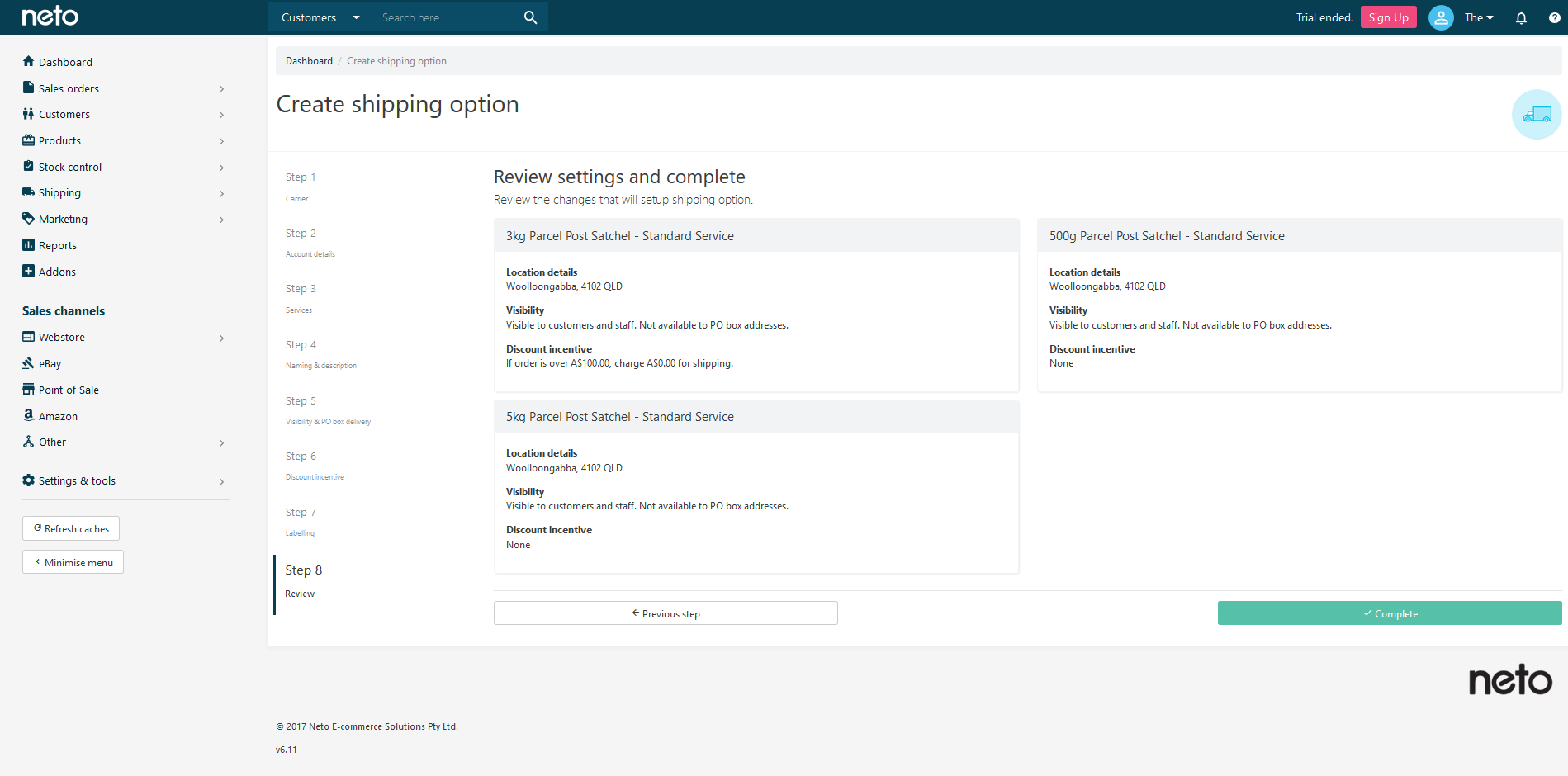Click the Customers people icon

pyautogui.click(x=28, y=114)
